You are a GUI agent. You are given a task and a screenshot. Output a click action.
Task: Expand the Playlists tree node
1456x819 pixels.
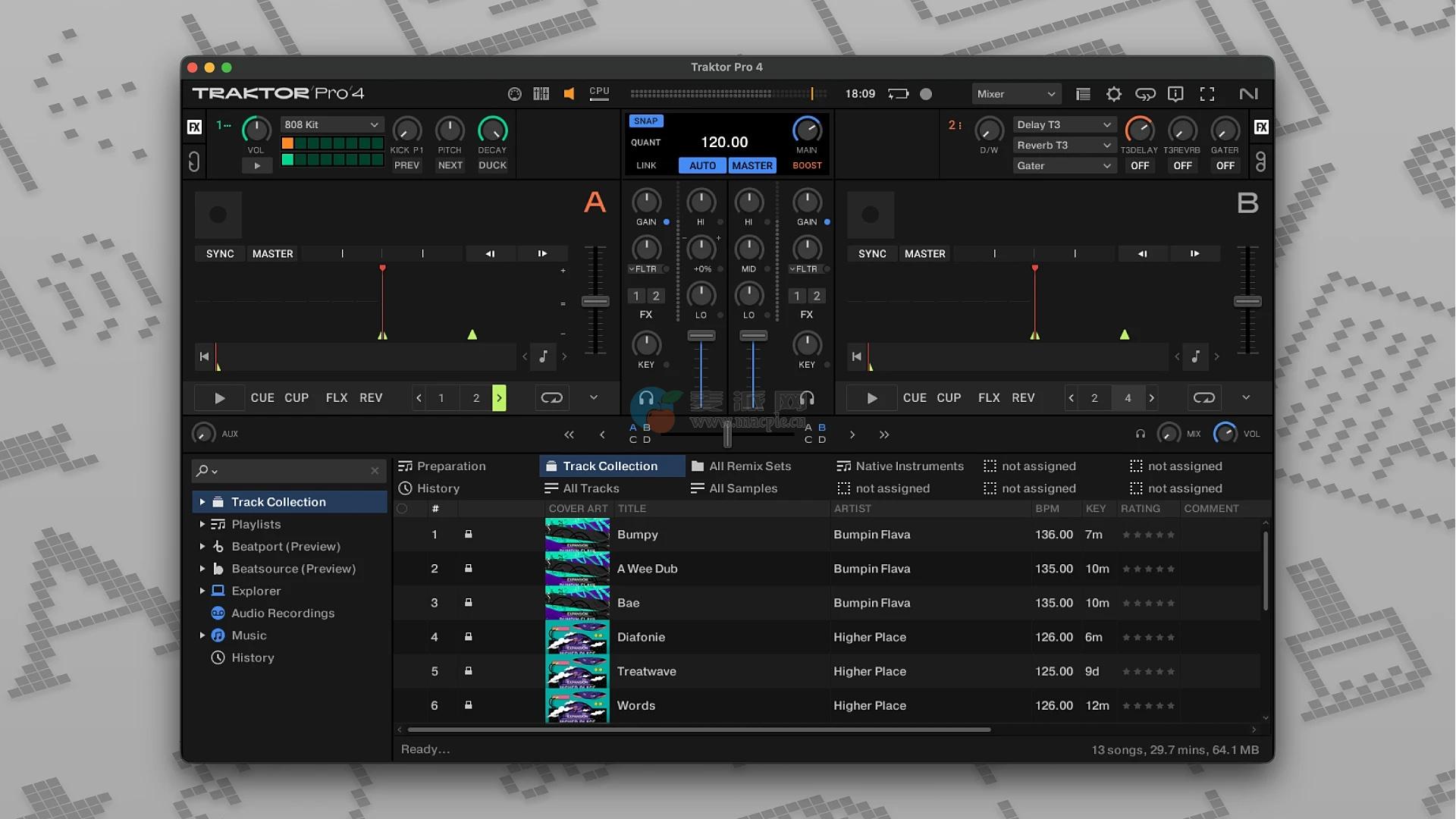point(202,524)
